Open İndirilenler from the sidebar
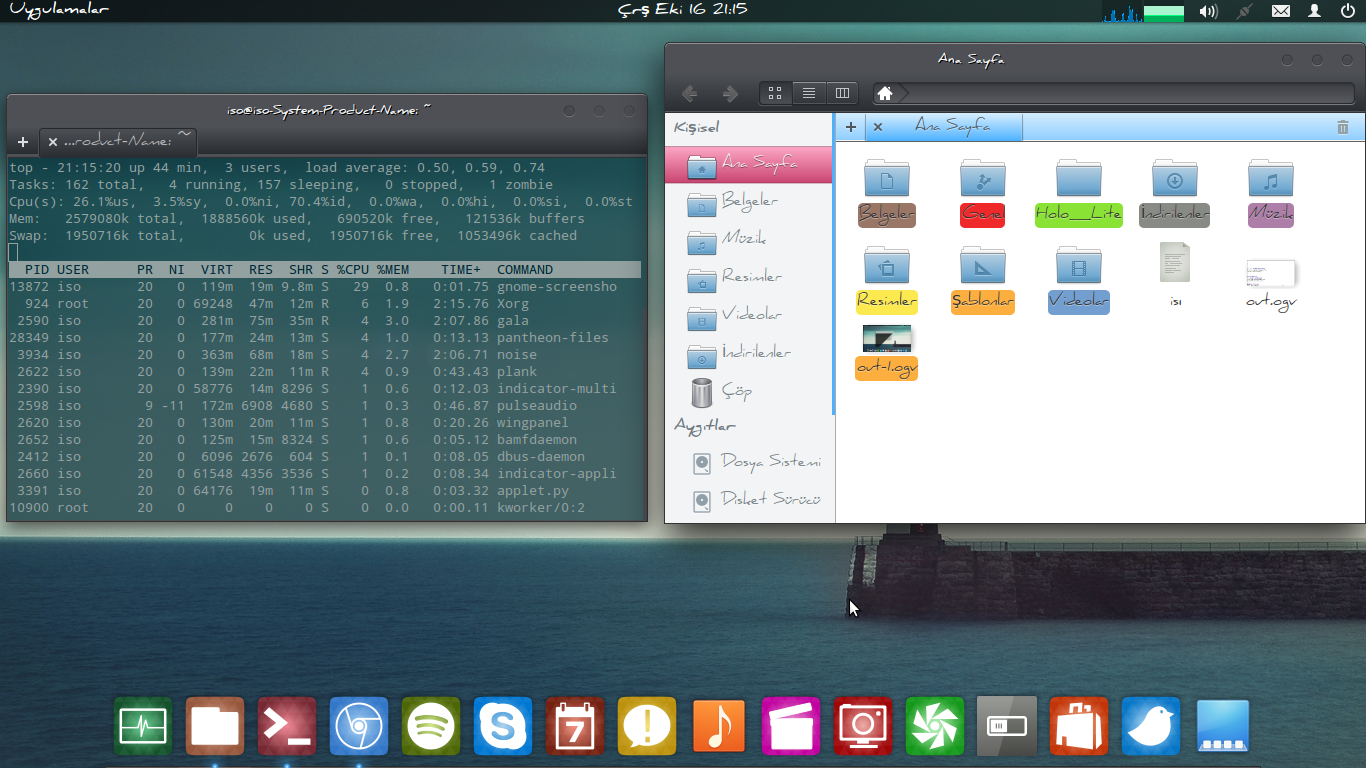Screen dimensions: 1366x768 click(x=748, y=354)
